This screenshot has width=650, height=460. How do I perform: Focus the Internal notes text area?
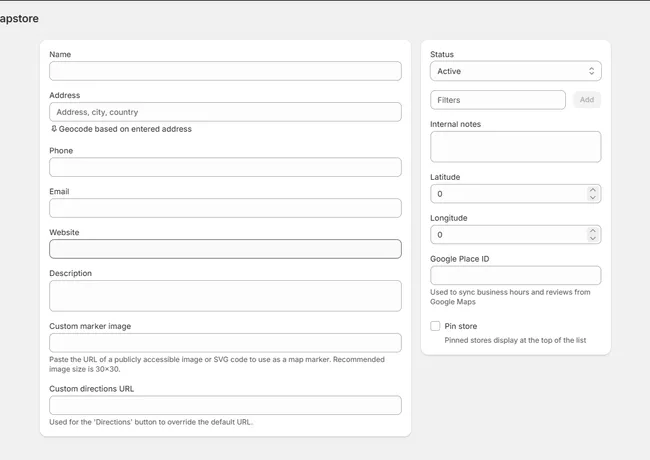pos(516,147)
